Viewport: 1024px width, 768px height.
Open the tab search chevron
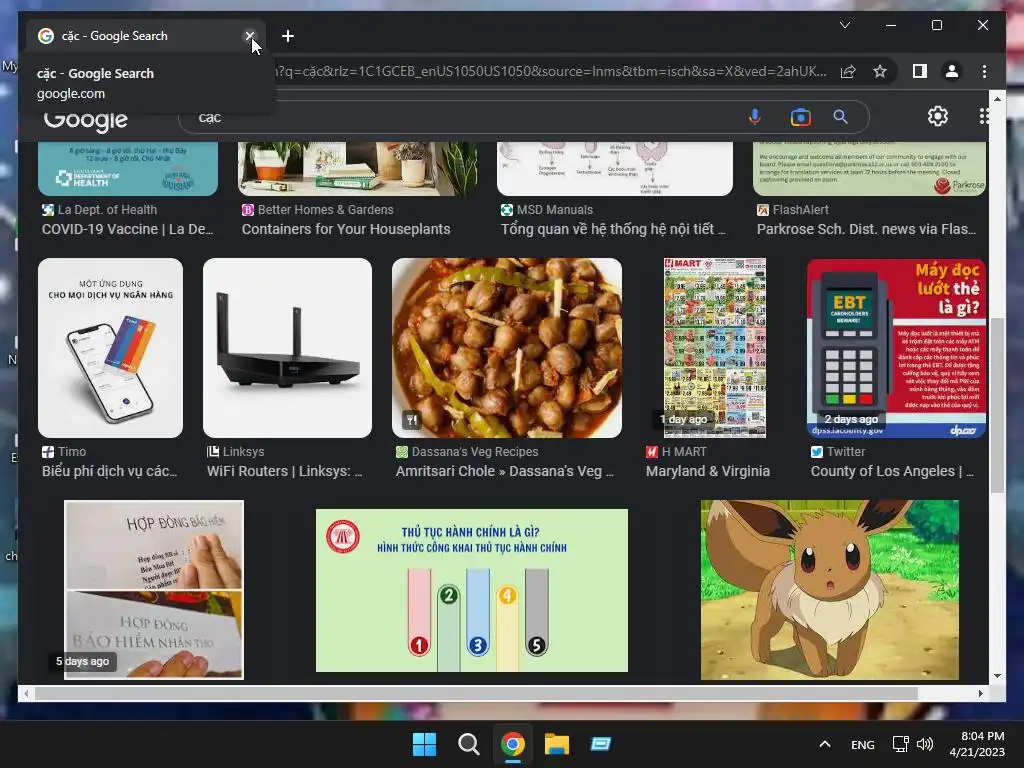844,25
